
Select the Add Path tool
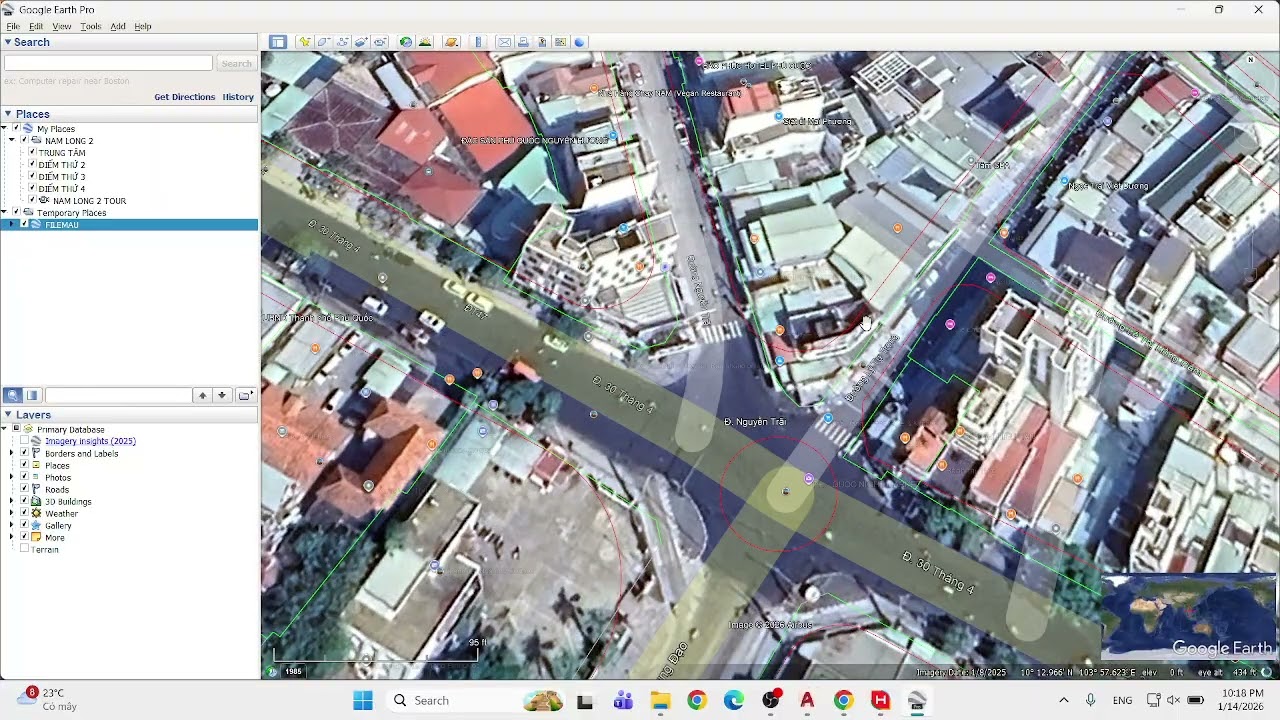[x=343, y=42]
